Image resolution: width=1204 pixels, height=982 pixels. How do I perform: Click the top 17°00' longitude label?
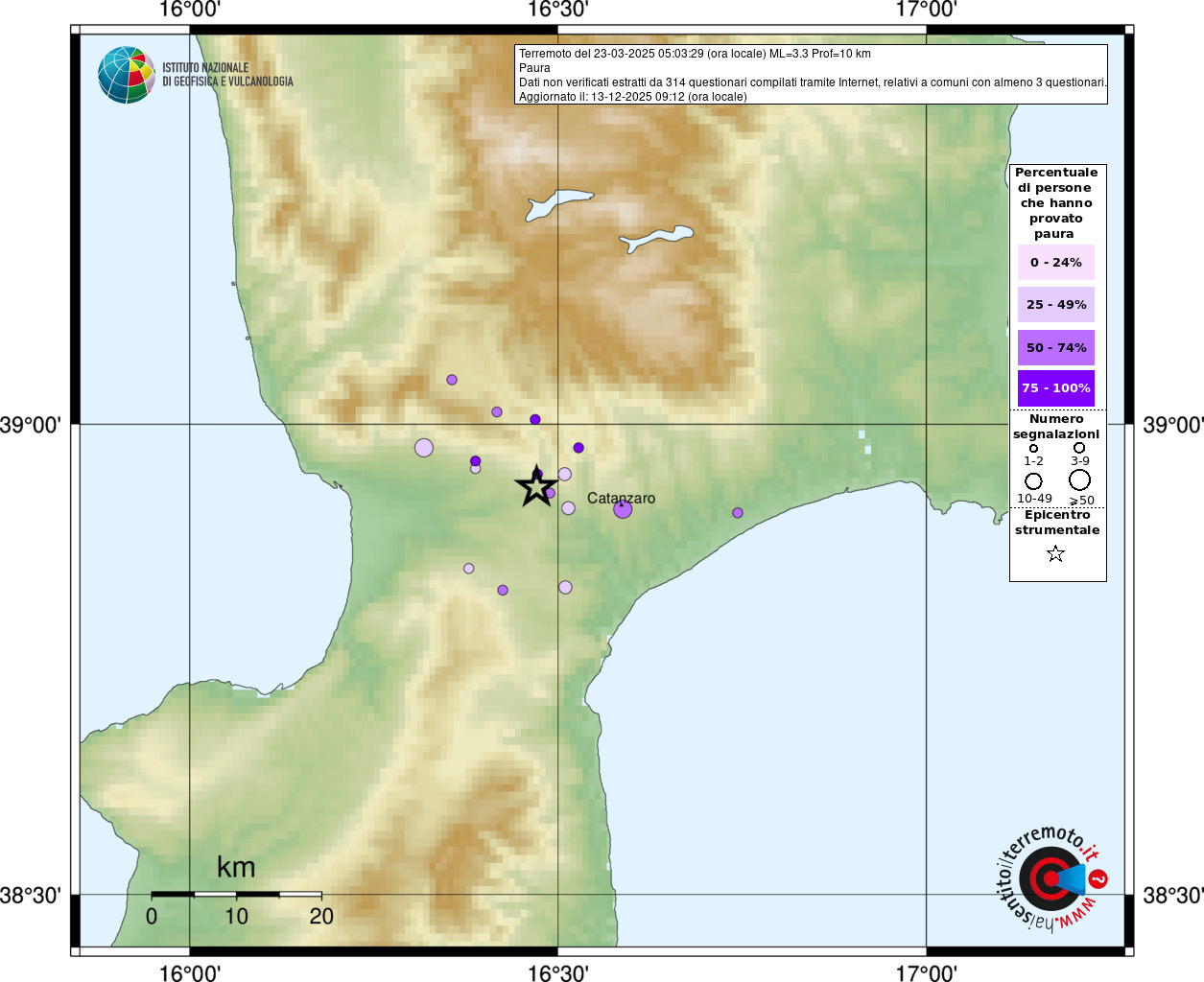pyautogui.click(x=927, y=10)
